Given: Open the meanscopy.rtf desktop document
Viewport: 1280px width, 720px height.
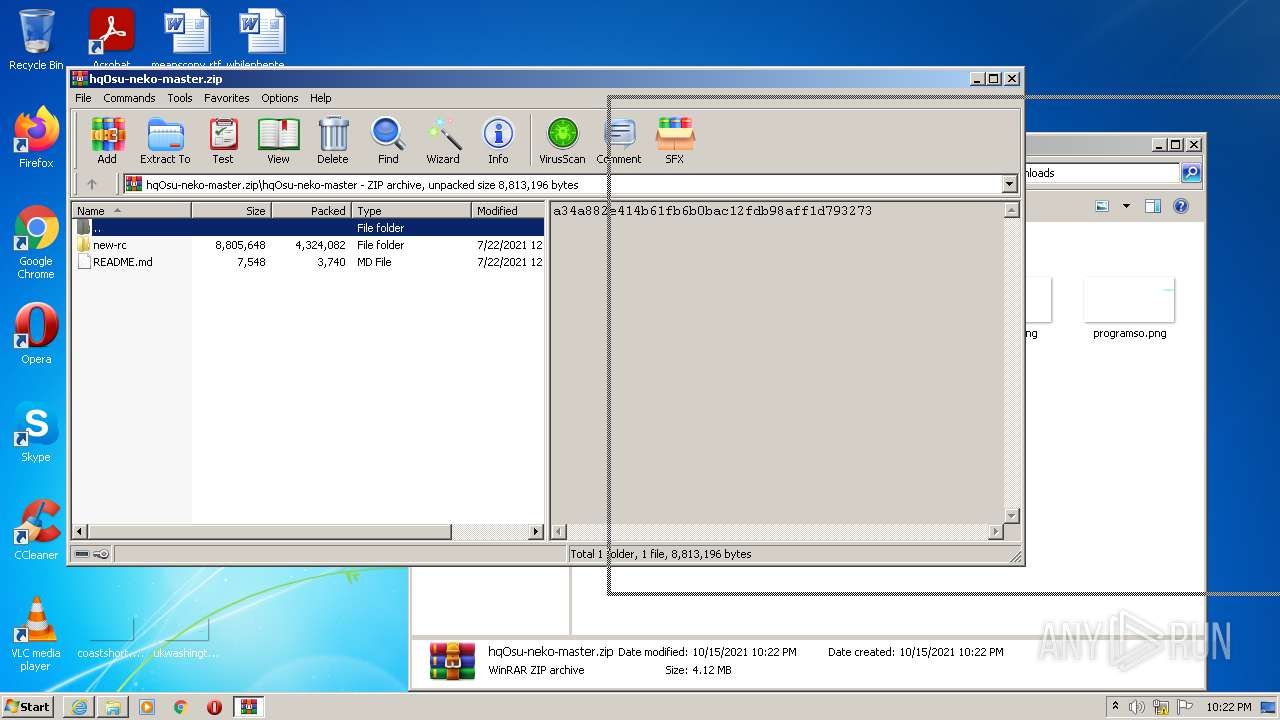Looking at the screenshot, I should pos(187,40).
